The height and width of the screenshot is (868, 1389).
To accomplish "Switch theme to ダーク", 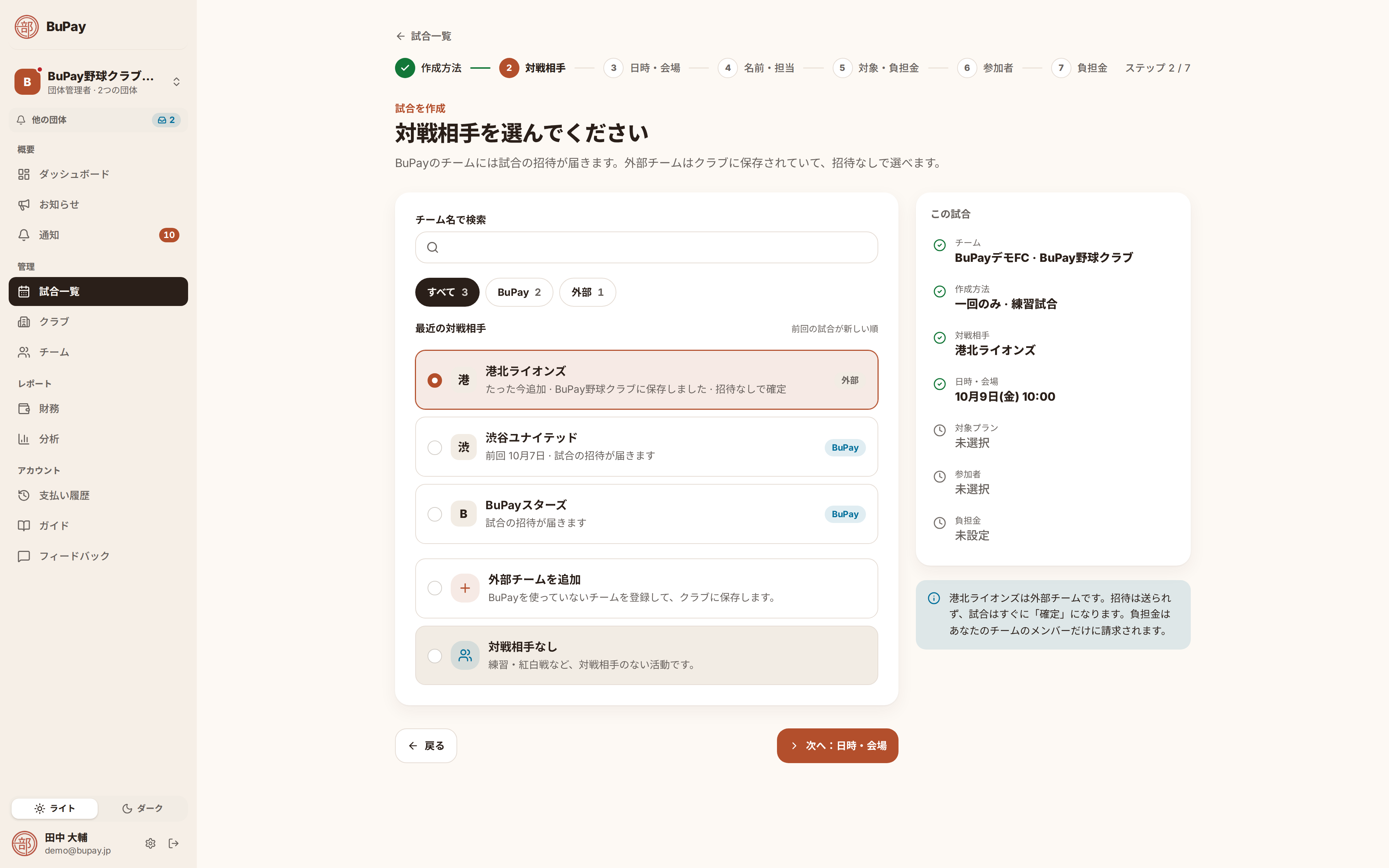I will tap(143, 808).
